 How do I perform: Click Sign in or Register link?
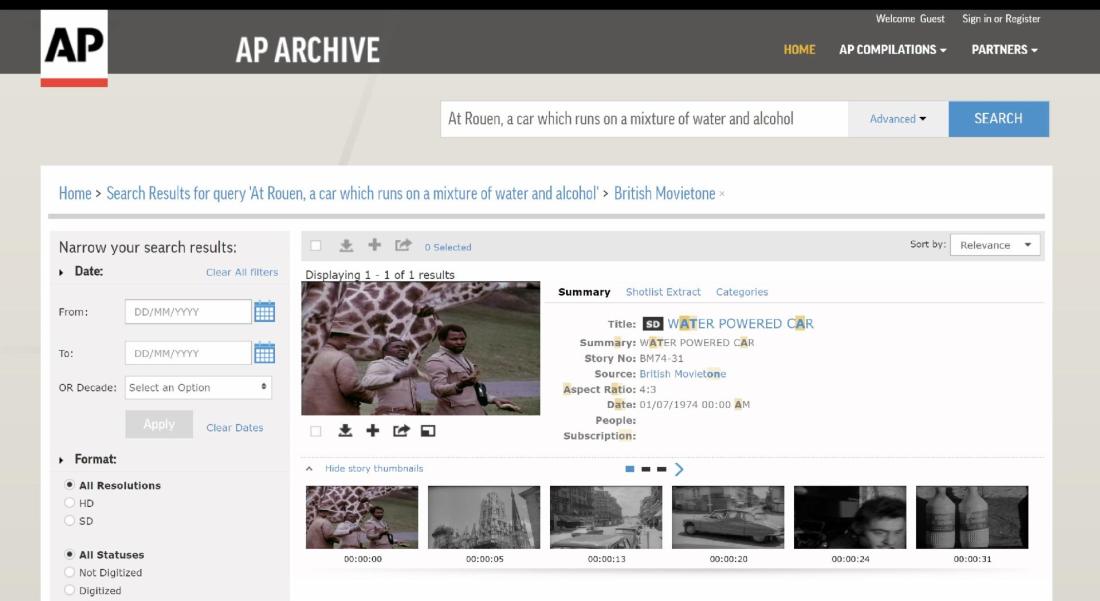(1001, 19)
